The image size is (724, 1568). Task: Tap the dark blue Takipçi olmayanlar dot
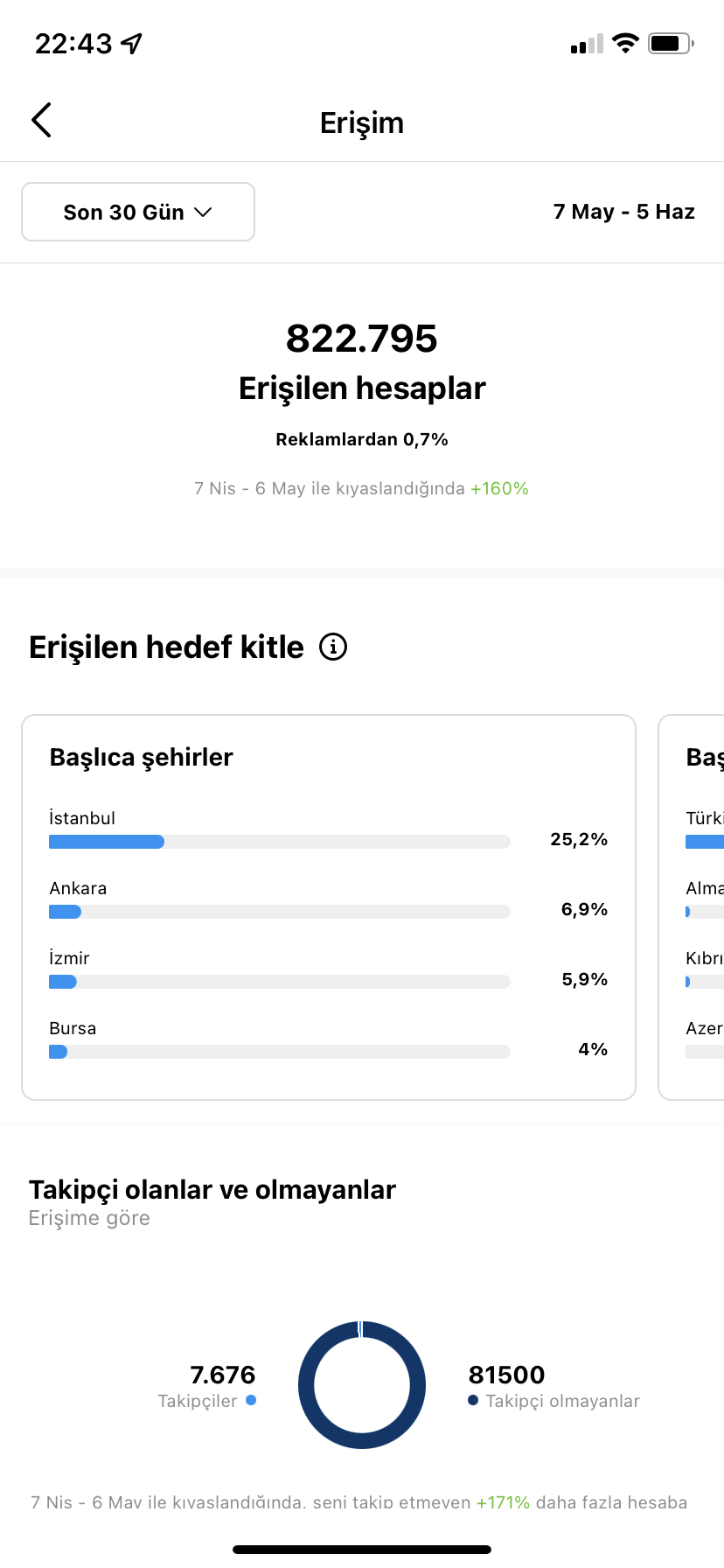click(x=473, y=1400)
